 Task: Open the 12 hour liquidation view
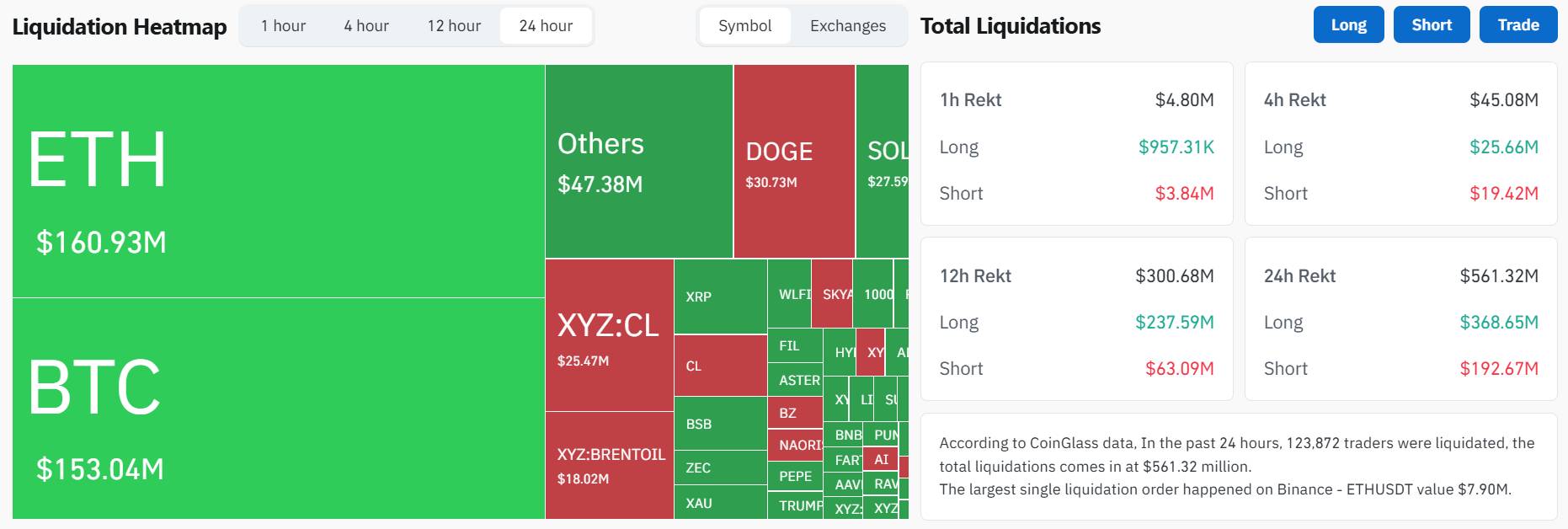[455, 25]
